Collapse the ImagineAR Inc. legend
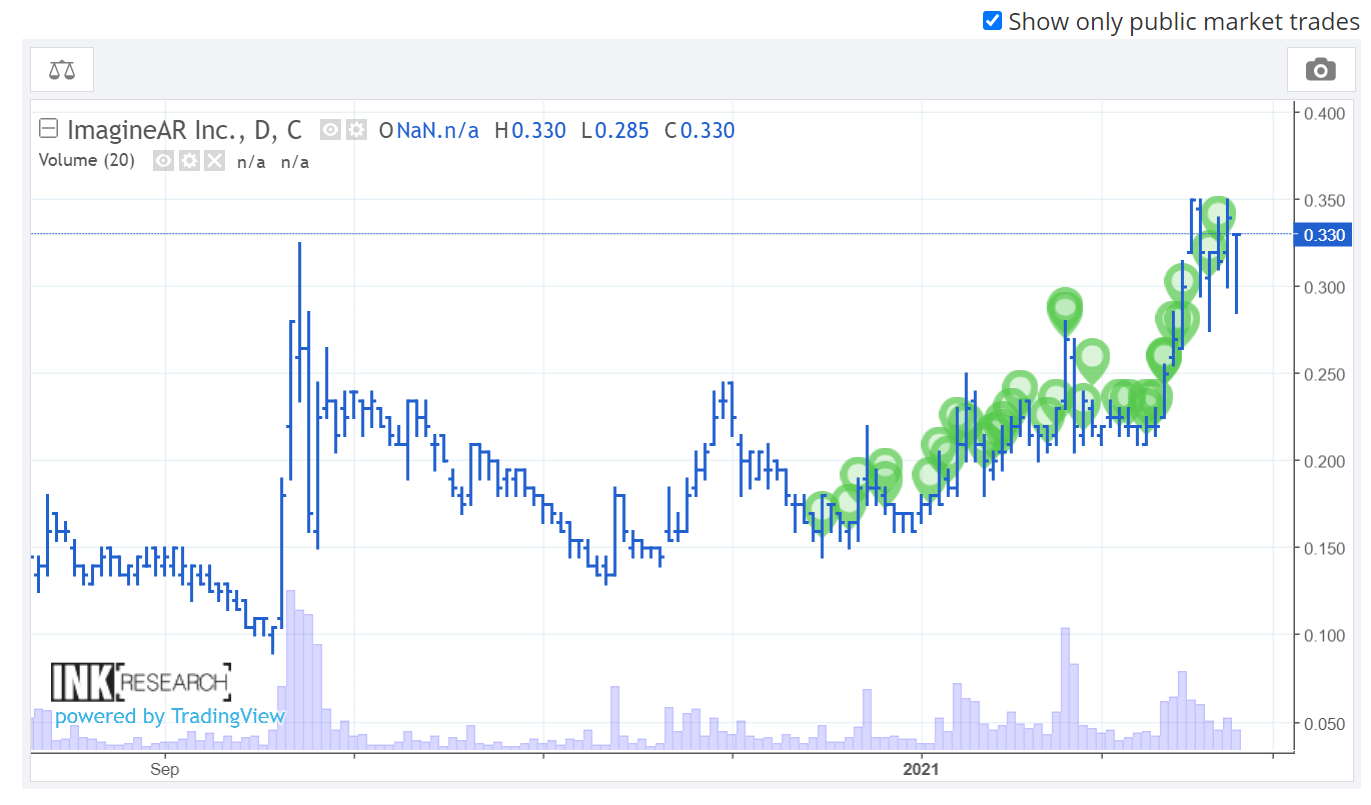This screenshot has height=805, width=1371. (47, 129)
